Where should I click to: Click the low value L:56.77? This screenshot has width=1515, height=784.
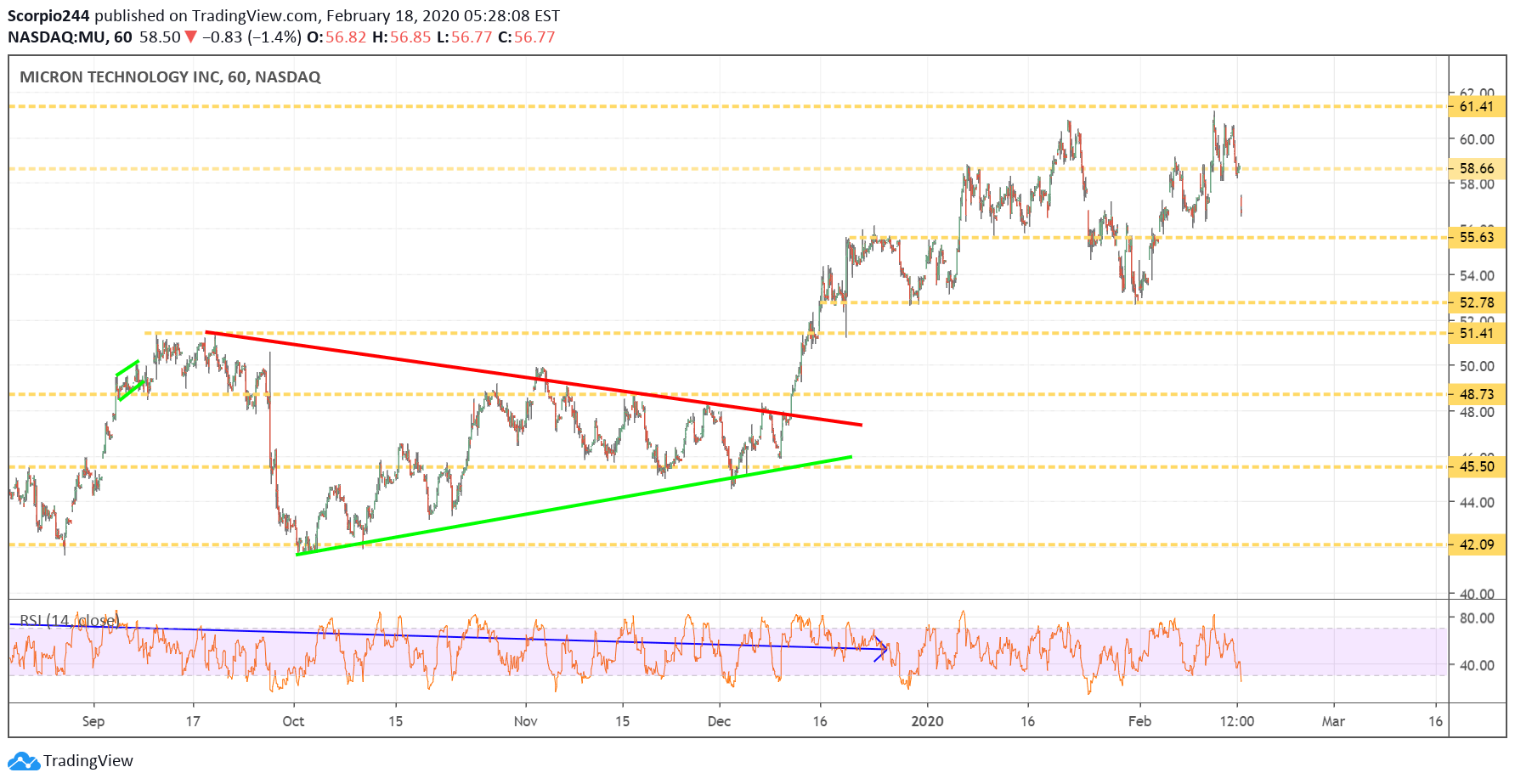click(x=465, y=37)
